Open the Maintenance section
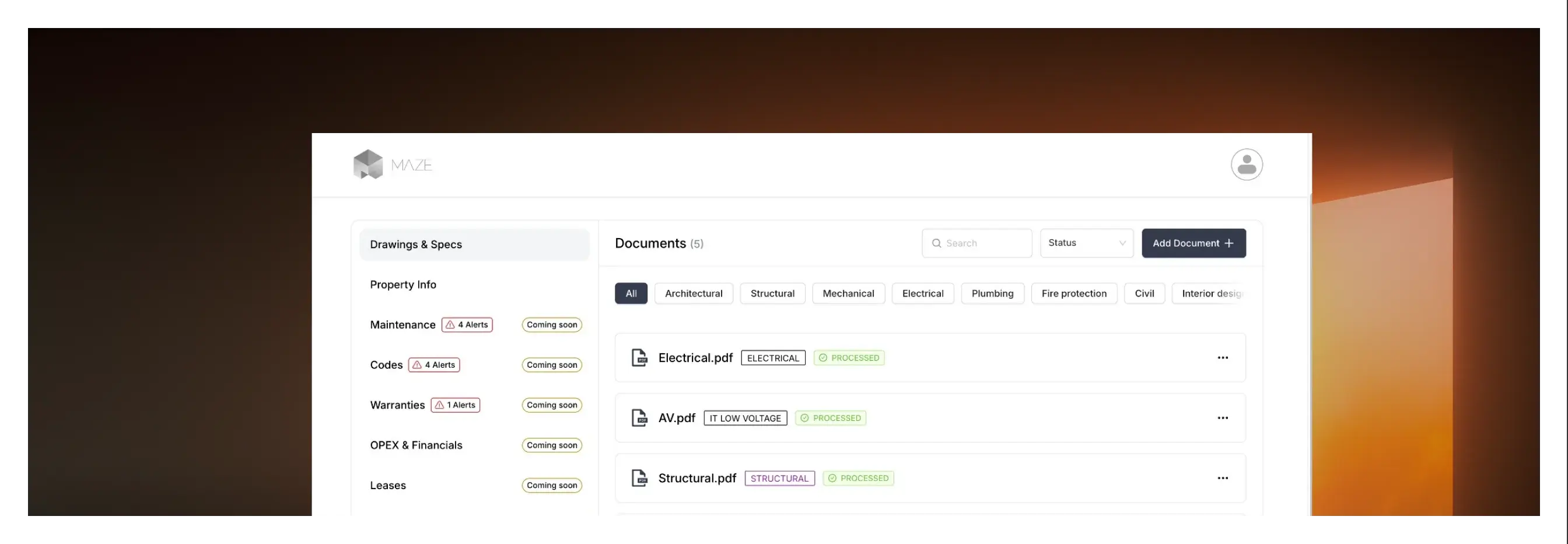The width and height of the screenshot is (1568, 544). point(402,325)
